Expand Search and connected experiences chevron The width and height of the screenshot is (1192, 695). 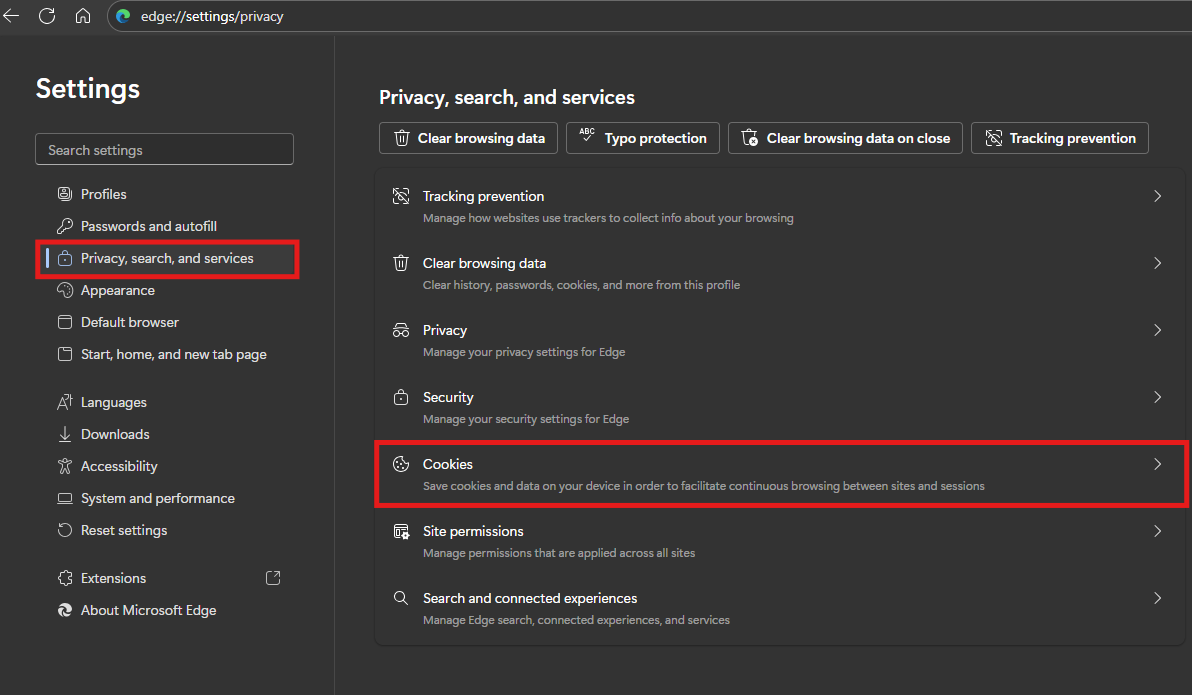click(x=1157, y=599)
